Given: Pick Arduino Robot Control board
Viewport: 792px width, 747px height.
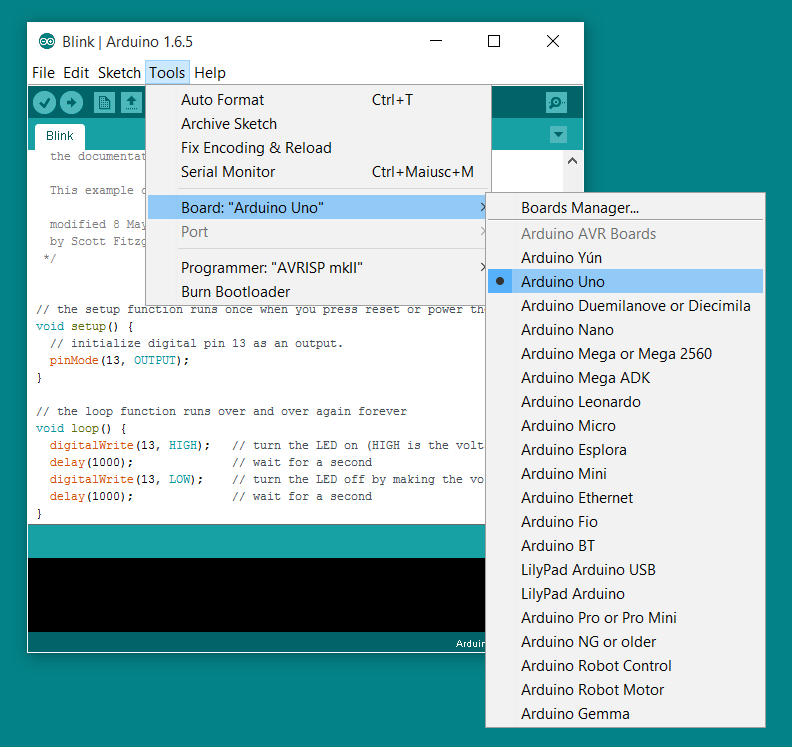Looking at the screenshot, I should 625,666.
